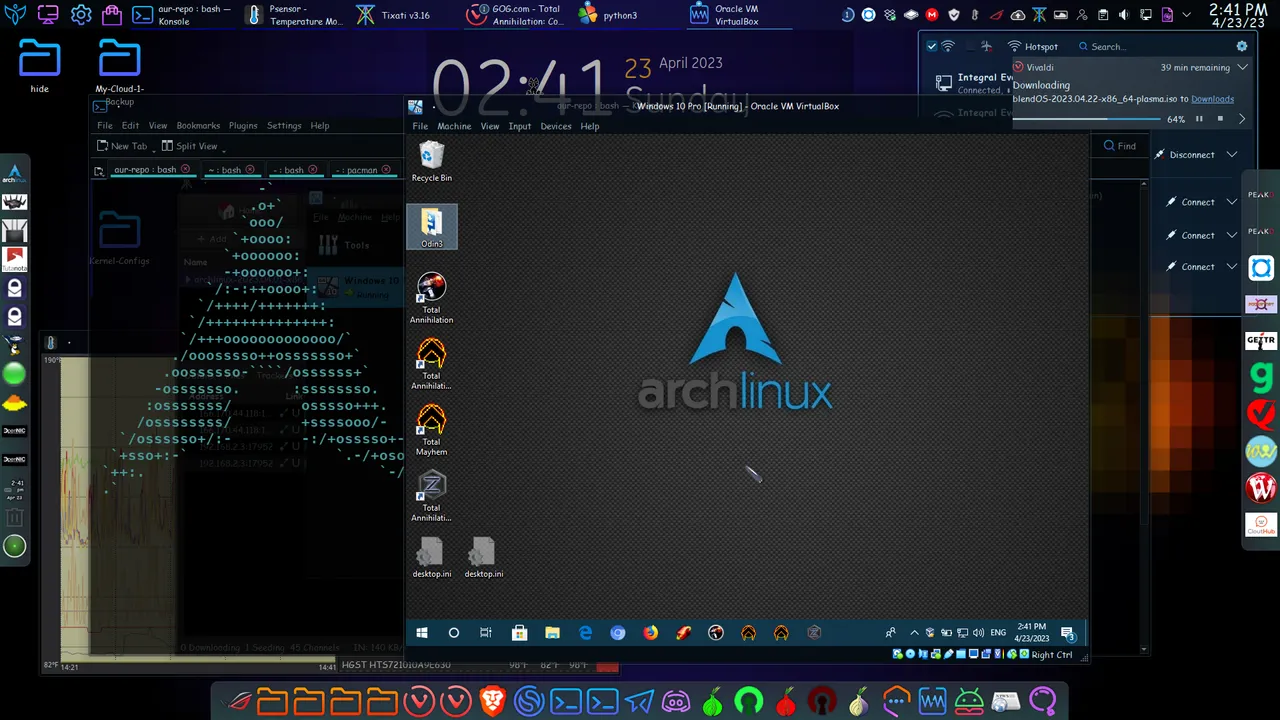Open Plugins menu in Konsole
This screenshot has width=1280, height=720.
tap(243, 126)
